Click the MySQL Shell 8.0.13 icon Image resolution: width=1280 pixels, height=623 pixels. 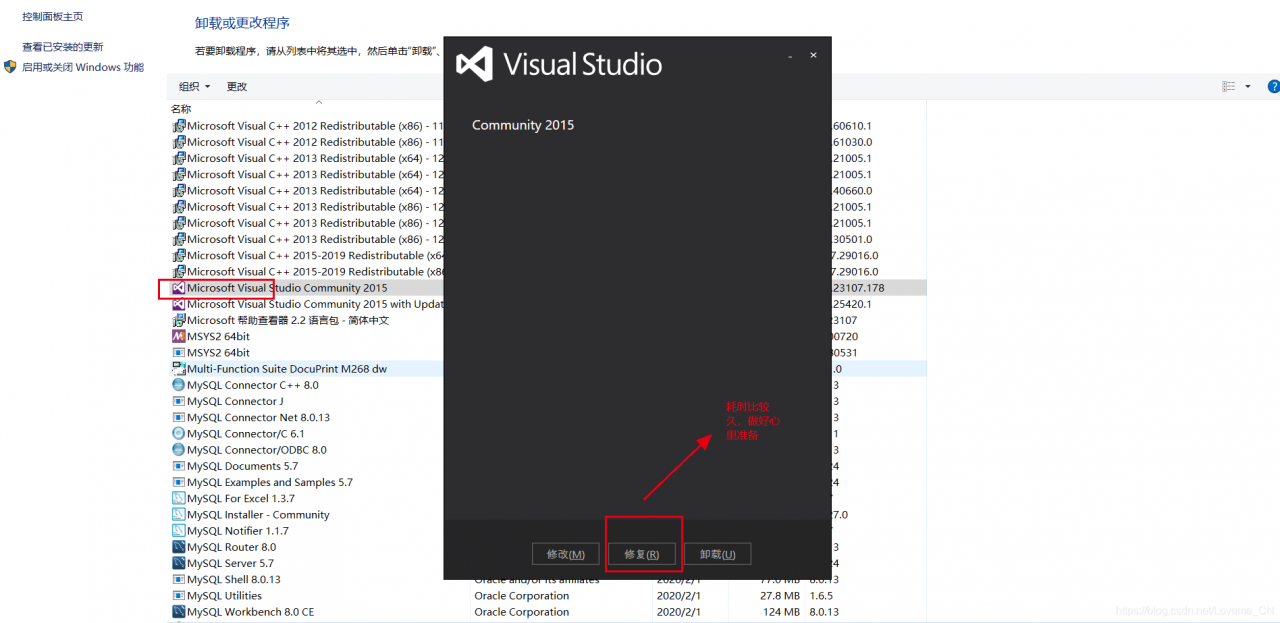coord(179,579)
